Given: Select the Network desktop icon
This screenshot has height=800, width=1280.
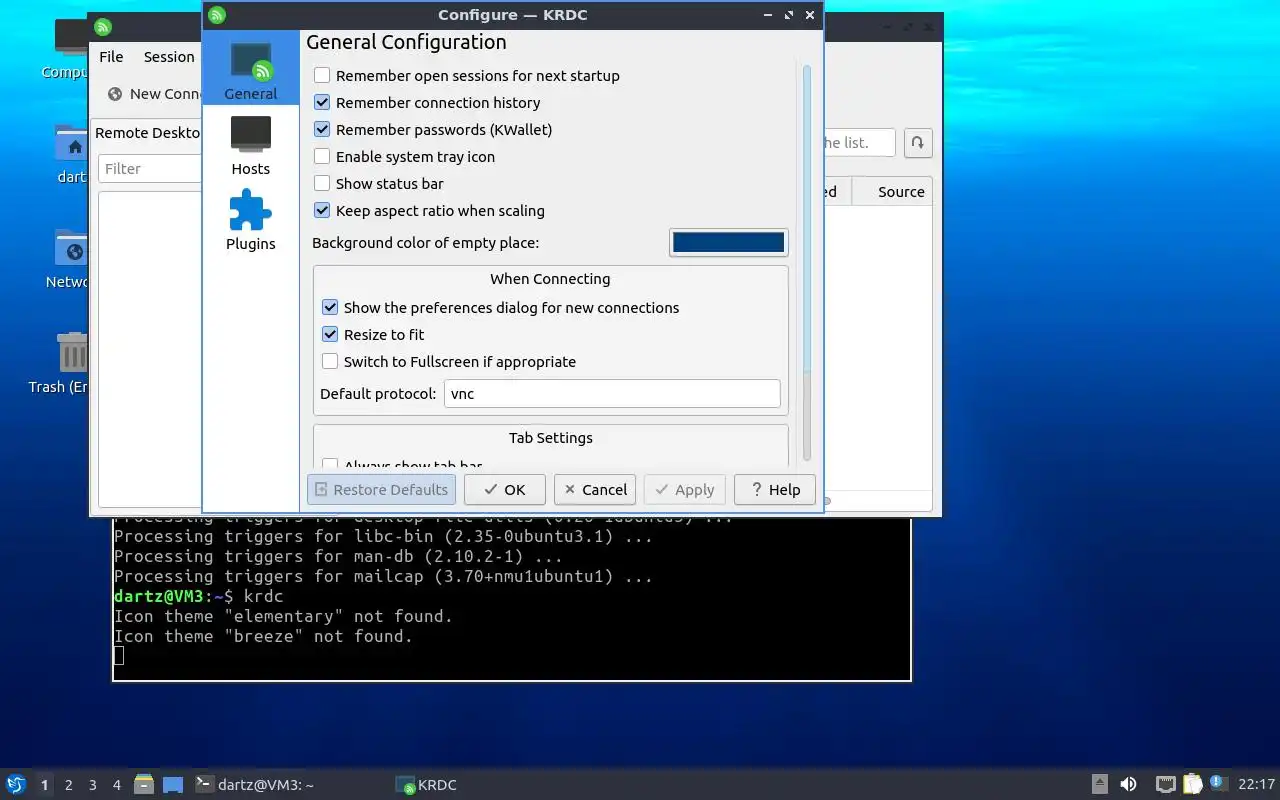Looking at the screenshot, I should [68, 259].
